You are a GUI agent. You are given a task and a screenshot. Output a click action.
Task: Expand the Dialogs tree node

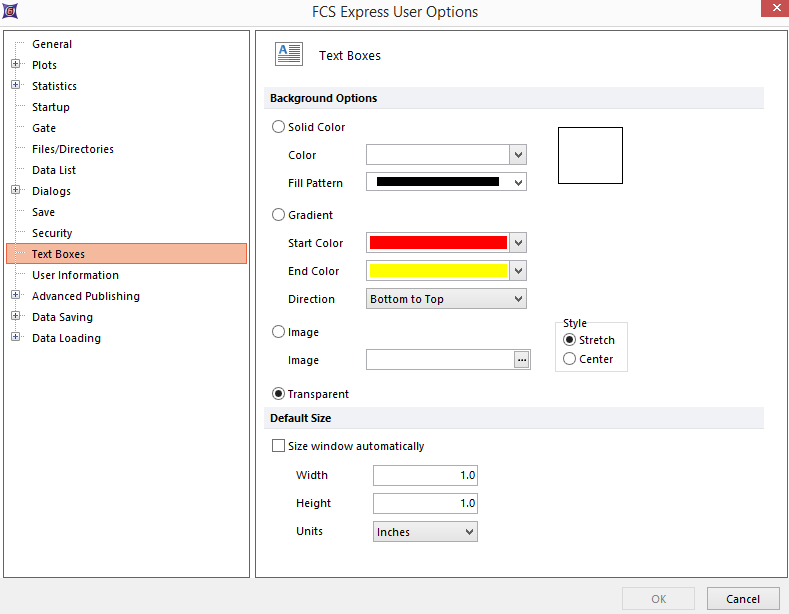pyautogui.click(x=16, y=191)
